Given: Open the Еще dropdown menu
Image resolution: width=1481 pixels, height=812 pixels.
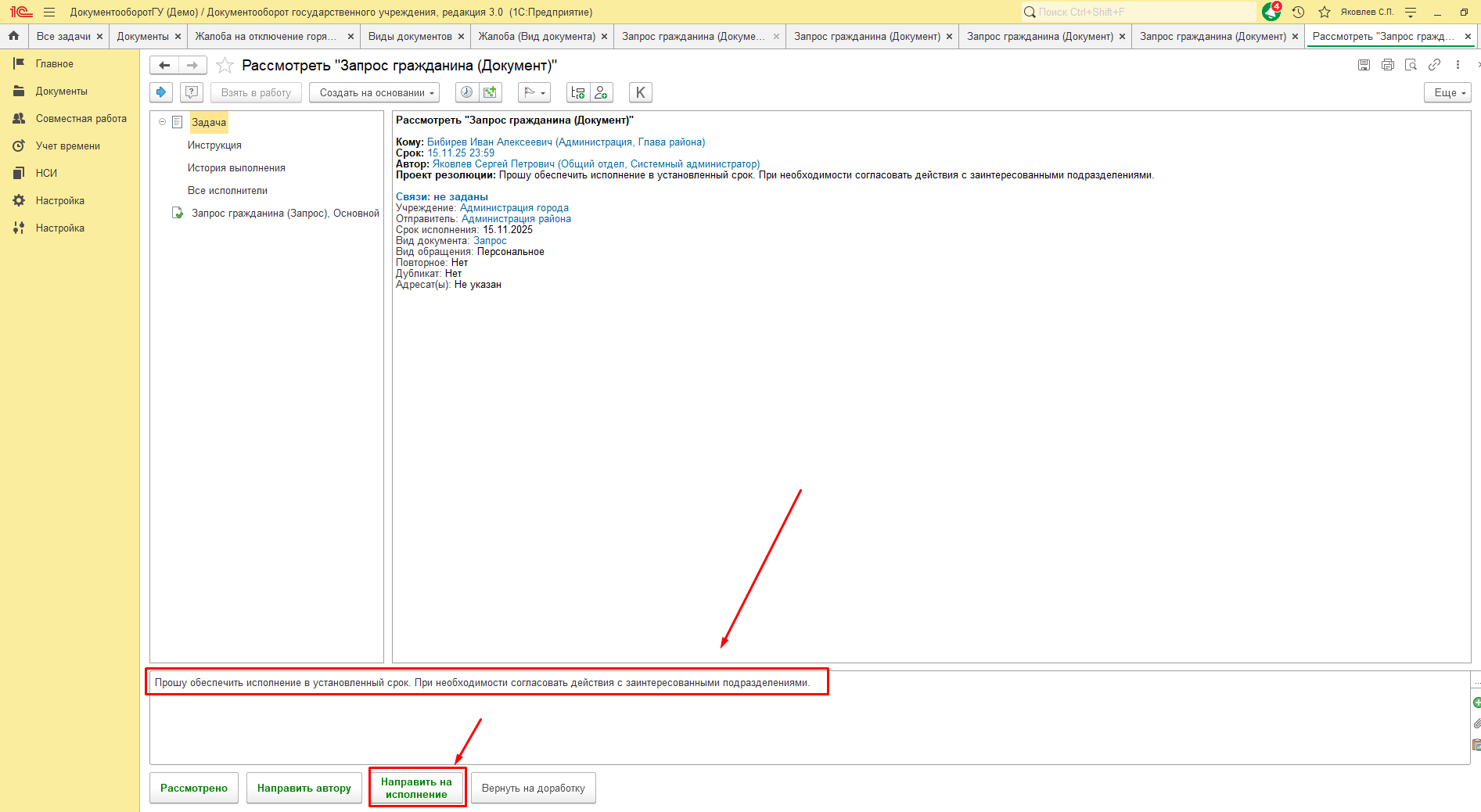Looking at the screenshot, I should click(1447, 92).
